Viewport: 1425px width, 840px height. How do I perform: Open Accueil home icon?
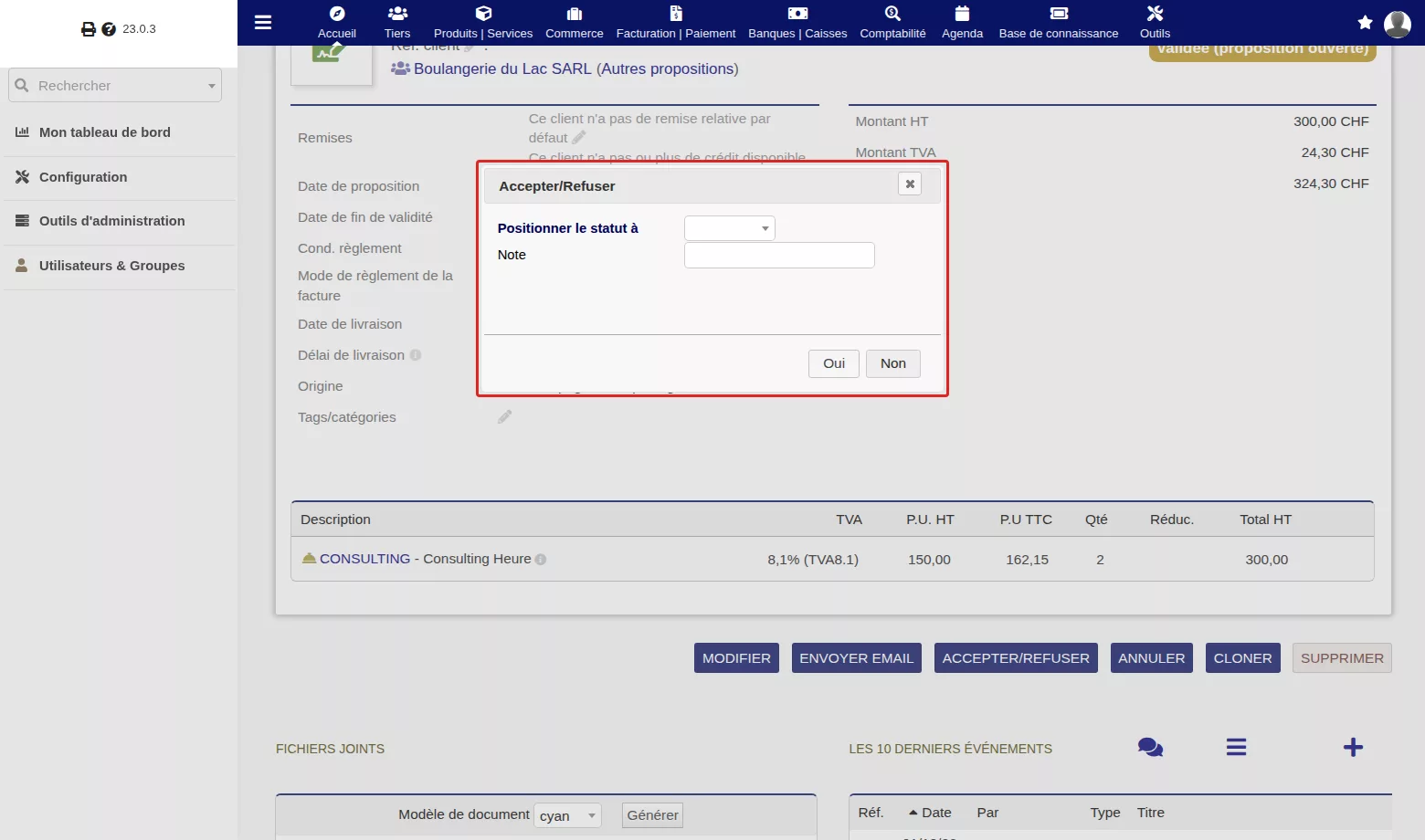tap(337, 14)
